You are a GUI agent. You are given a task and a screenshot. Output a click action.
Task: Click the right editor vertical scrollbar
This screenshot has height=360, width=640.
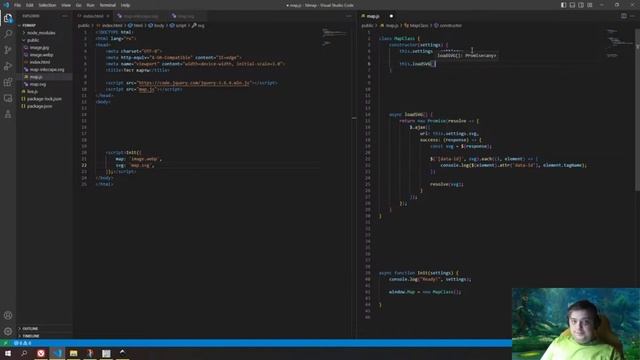pos(638,110)
